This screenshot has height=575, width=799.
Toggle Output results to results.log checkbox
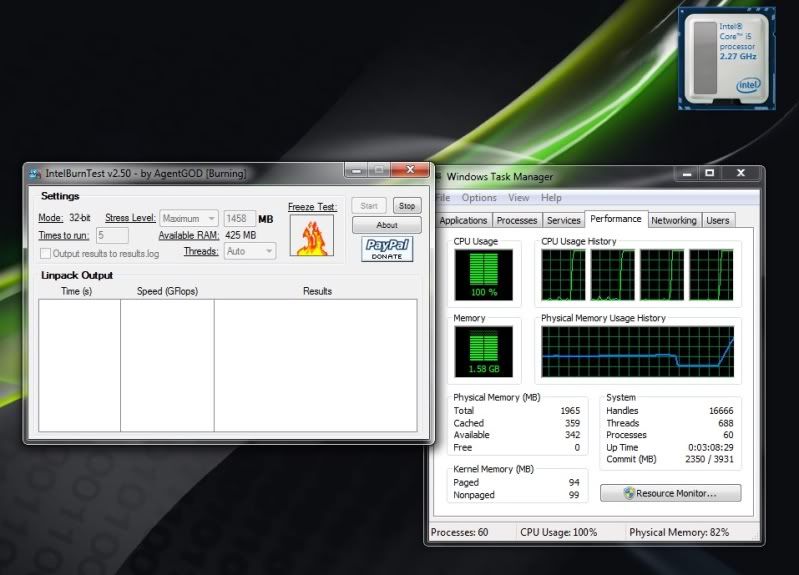click(x=45, y=253)
